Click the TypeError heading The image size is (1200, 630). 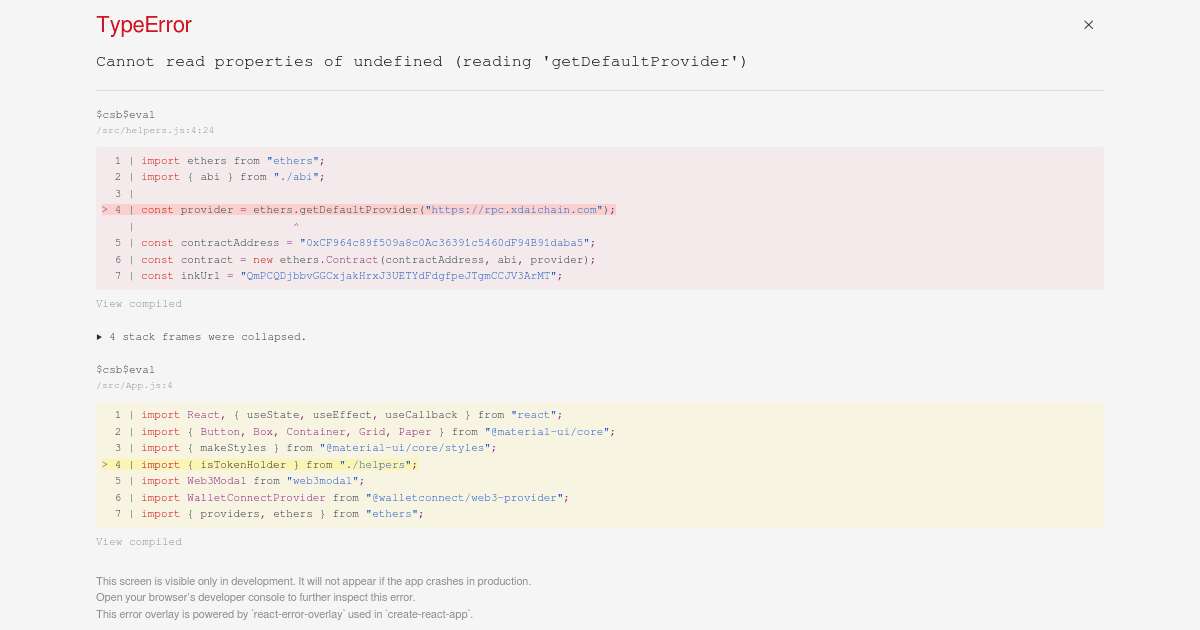[143, 24]
